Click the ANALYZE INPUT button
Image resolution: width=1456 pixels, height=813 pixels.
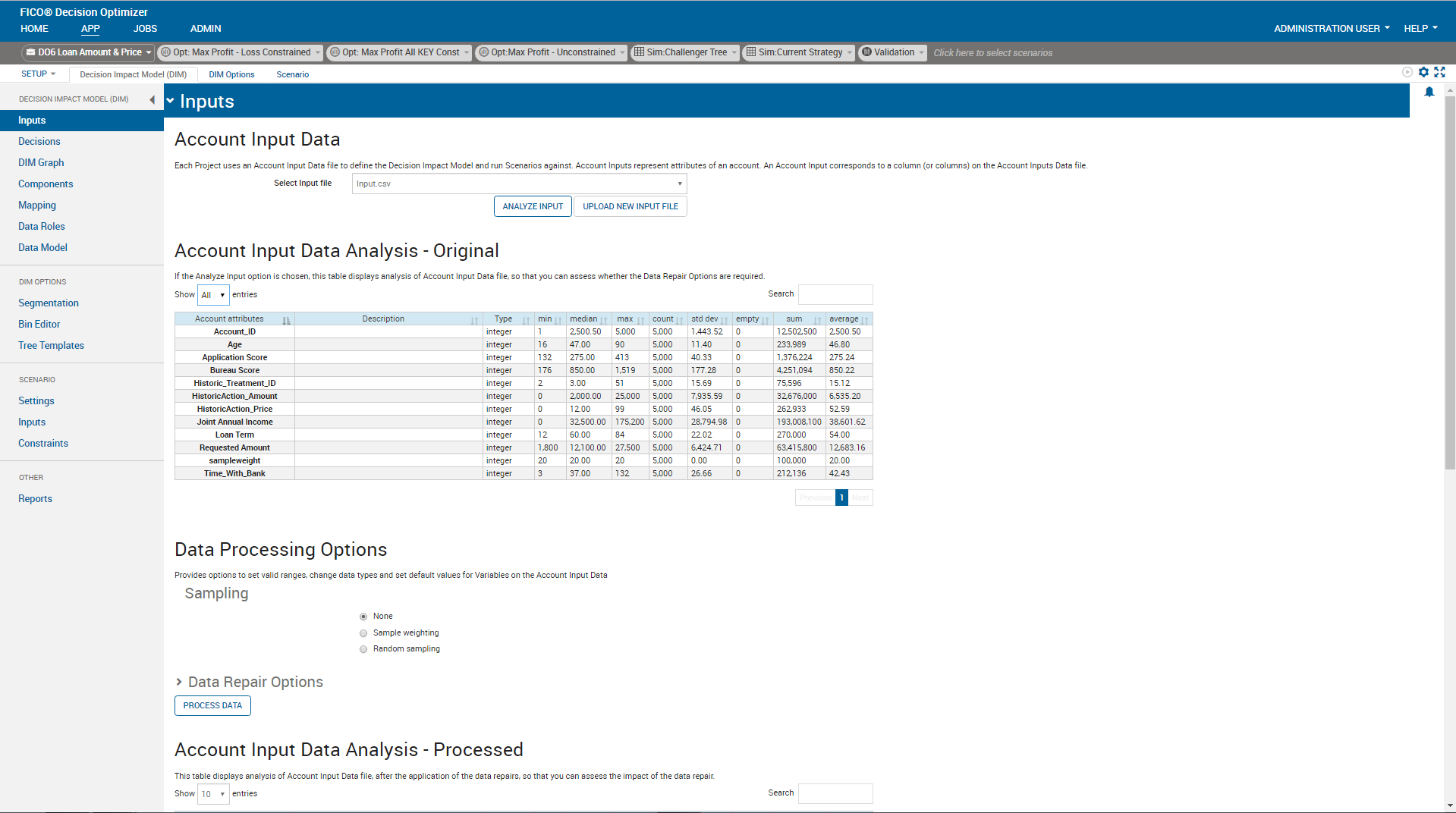533,206
